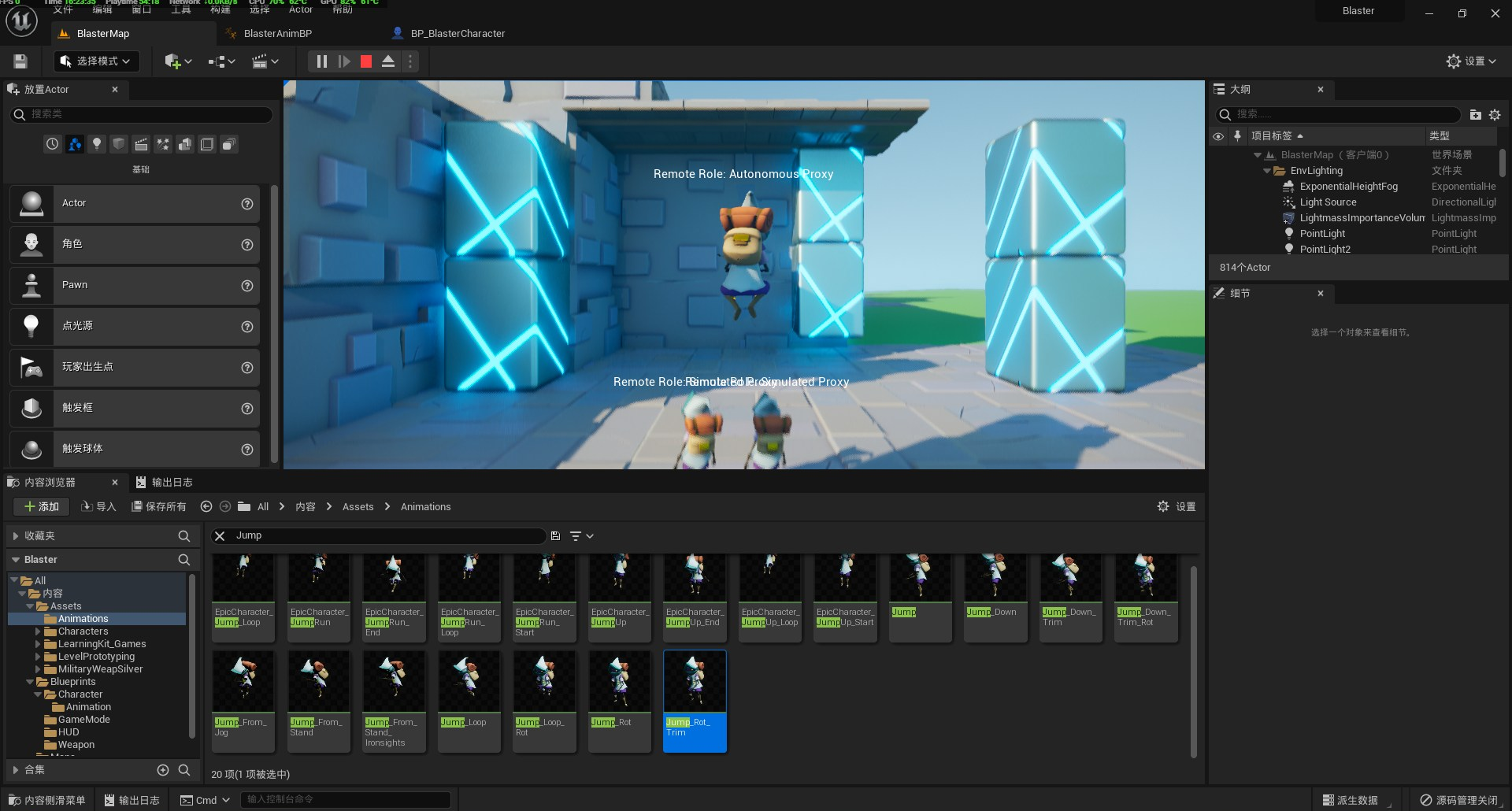Select Light Source in the outliner
Image resolution: width=1512 pixels, height=811 pixels.
point(1328,202)
